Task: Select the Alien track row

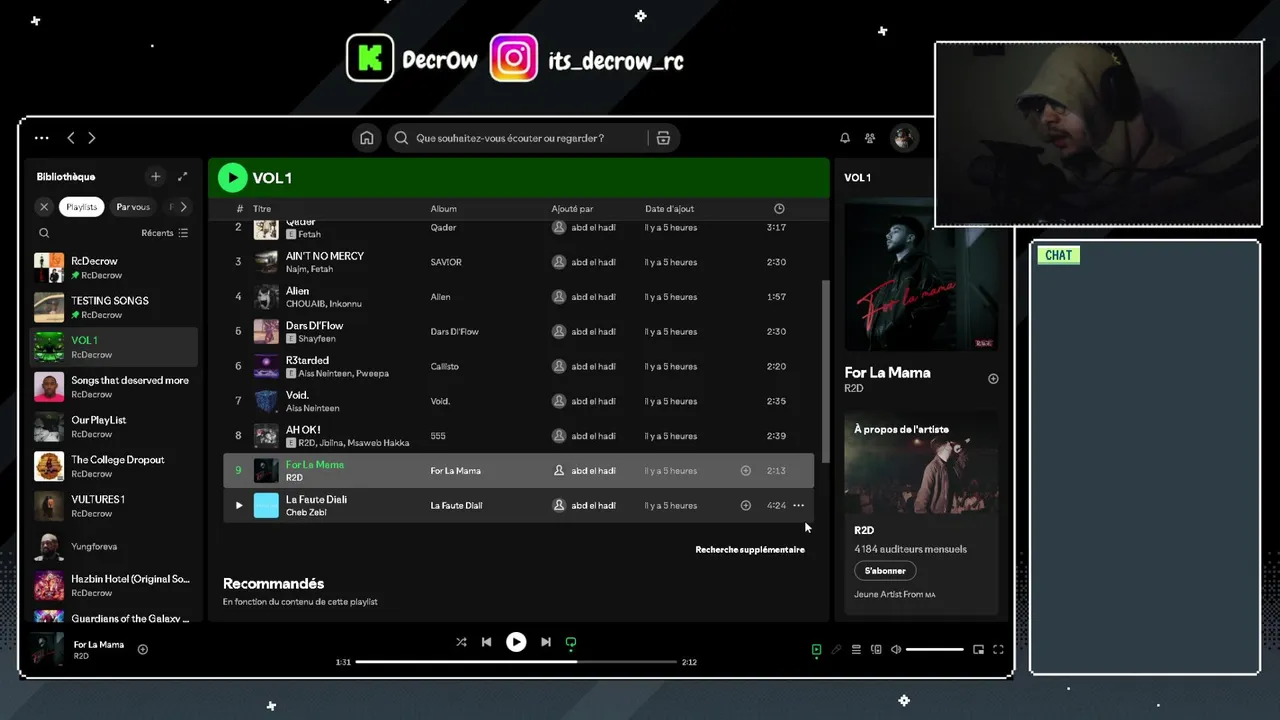Action: pyautogui.click(x=518, y=297)
